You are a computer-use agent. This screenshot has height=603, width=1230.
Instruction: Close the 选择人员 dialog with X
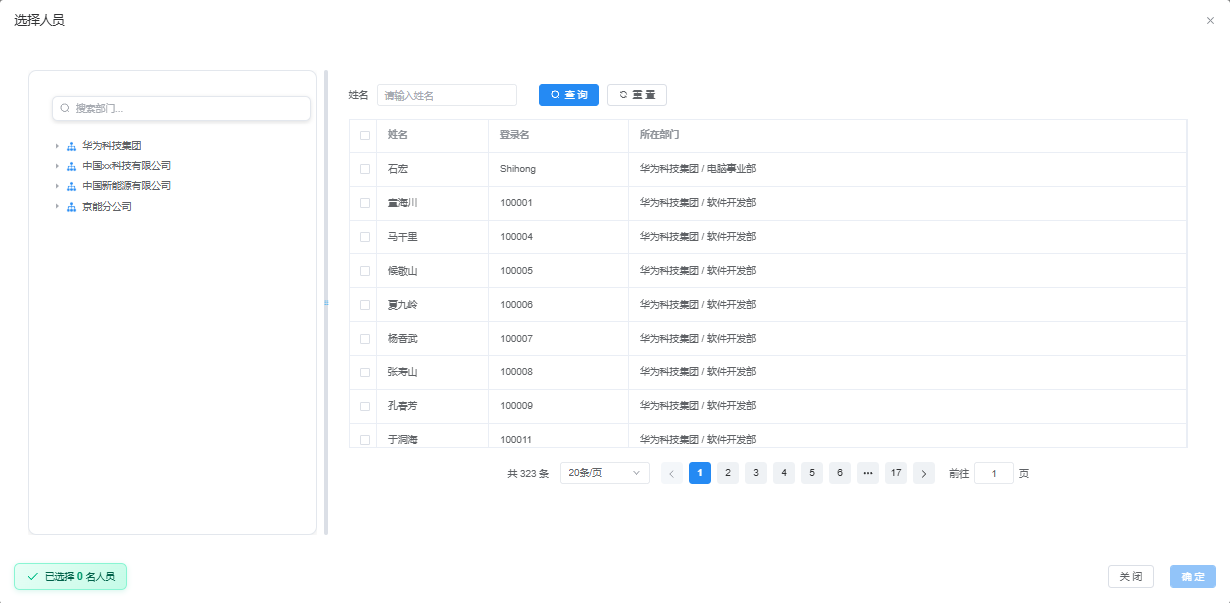pos(1210,20)
